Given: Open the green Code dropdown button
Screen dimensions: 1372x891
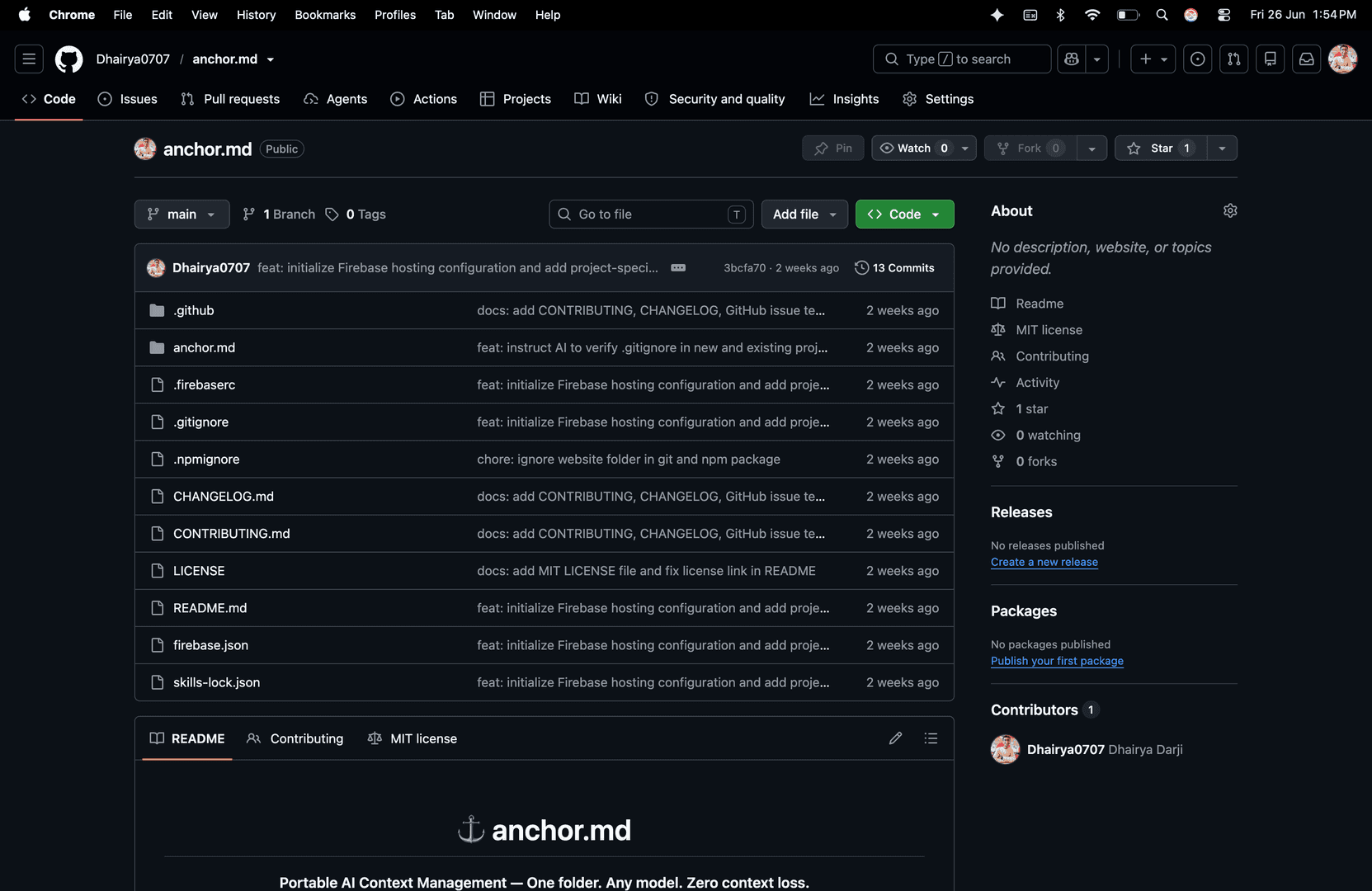Looking at the screenshot, I should tap(904, 214).
